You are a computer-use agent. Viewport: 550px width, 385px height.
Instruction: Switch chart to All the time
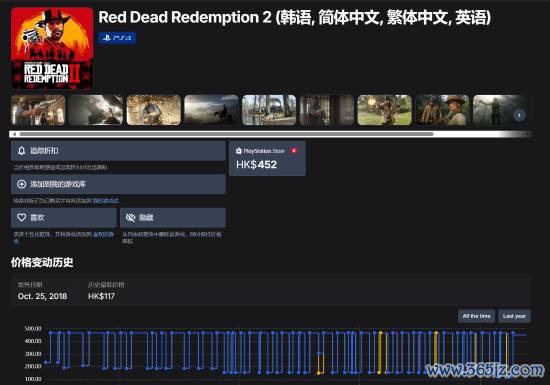(476, 316)
